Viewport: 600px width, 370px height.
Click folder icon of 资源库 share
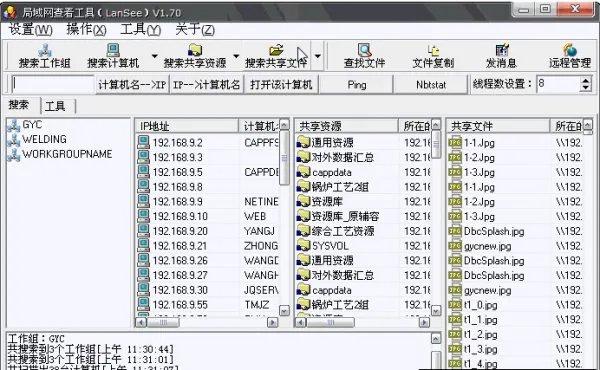point(303,201)
